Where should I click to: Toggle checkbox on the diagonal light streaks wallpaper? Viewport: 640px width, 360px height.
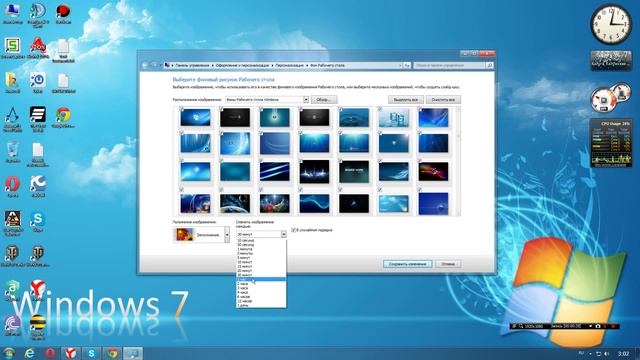pyautogui.click(x=261, y=161)
